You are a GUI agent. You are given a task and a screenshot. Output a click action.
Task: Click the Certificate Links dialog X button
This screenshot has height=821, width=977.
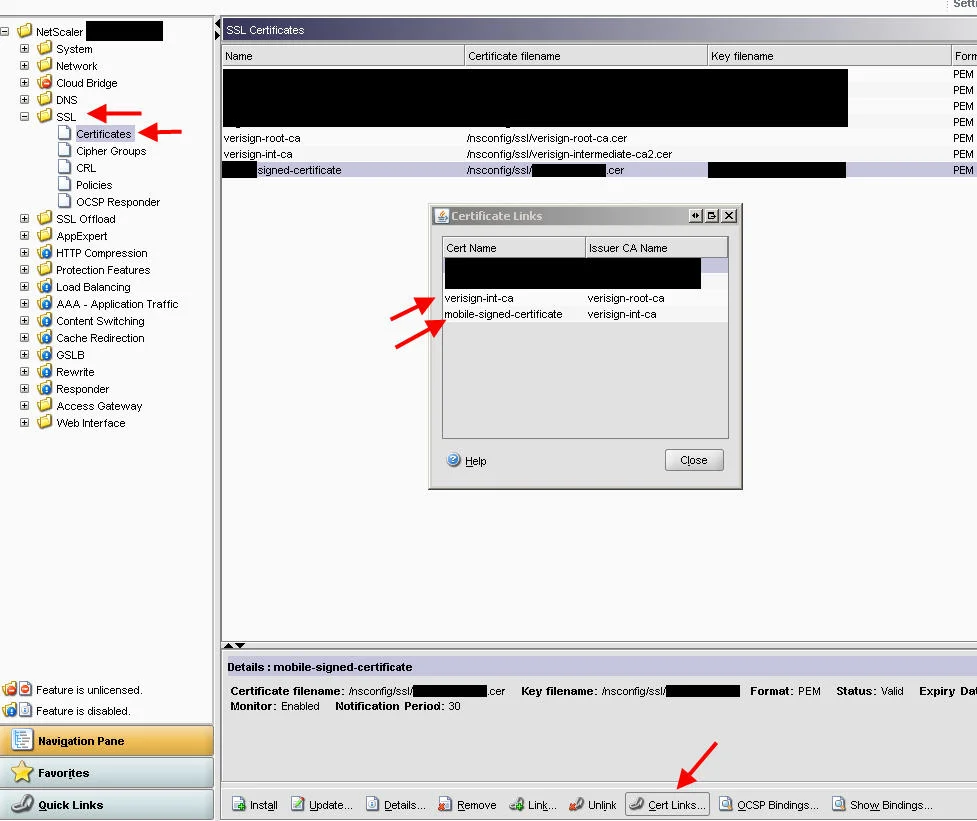click(729, 216)
